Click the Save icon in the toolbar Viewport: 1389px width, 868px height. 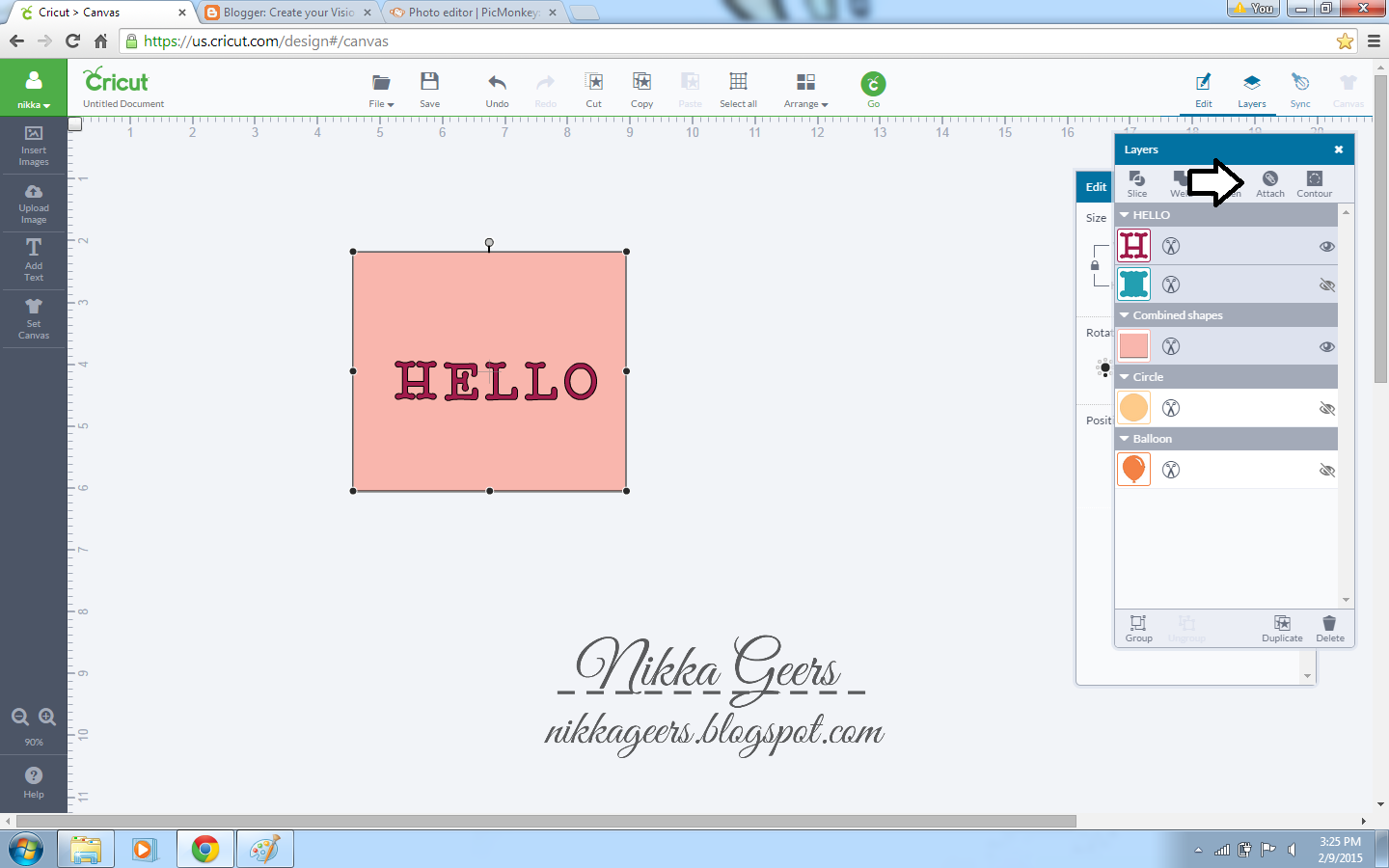tap(430, 89)
